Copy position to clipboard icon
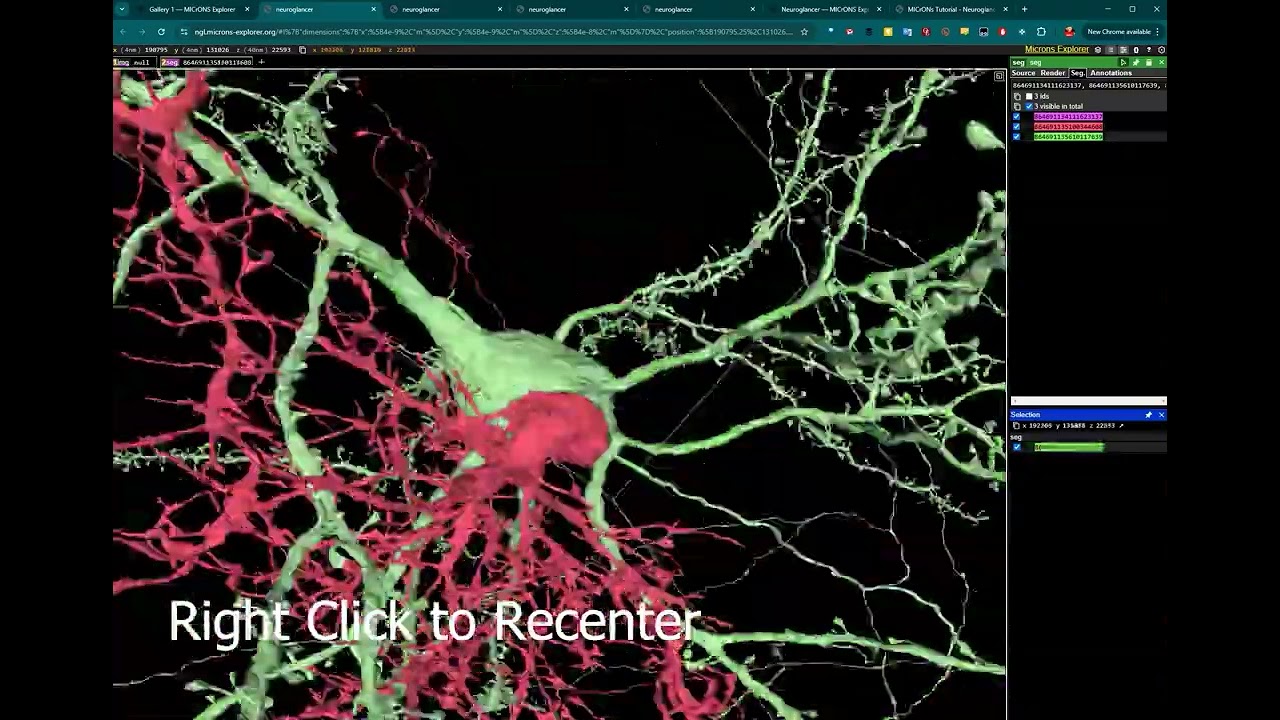 302,50
